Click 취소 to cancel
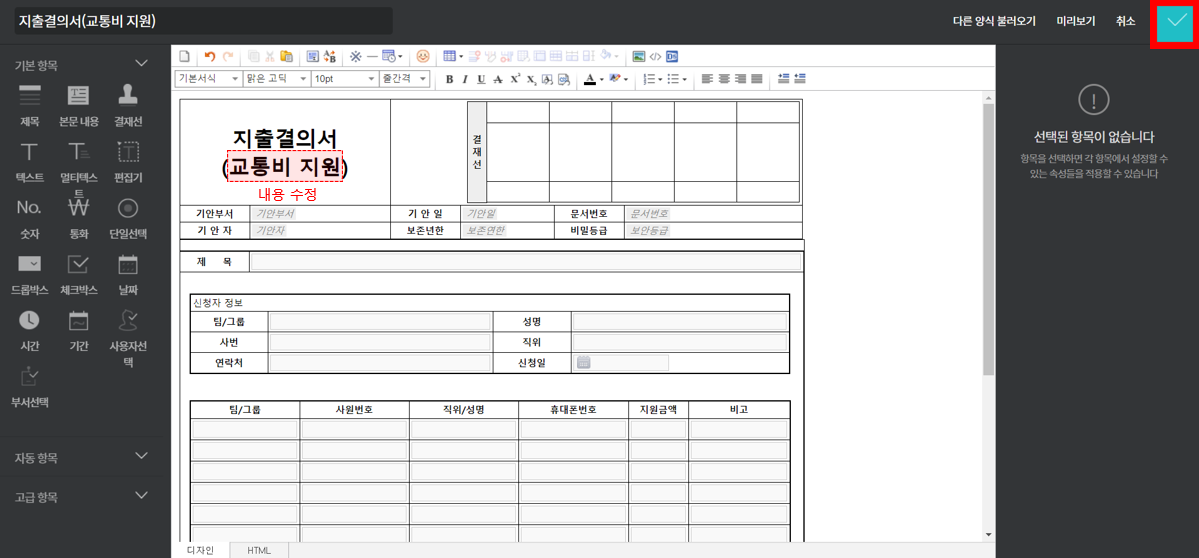The width and height of the screenshot is (1199, 558). tap(1126, 21)
